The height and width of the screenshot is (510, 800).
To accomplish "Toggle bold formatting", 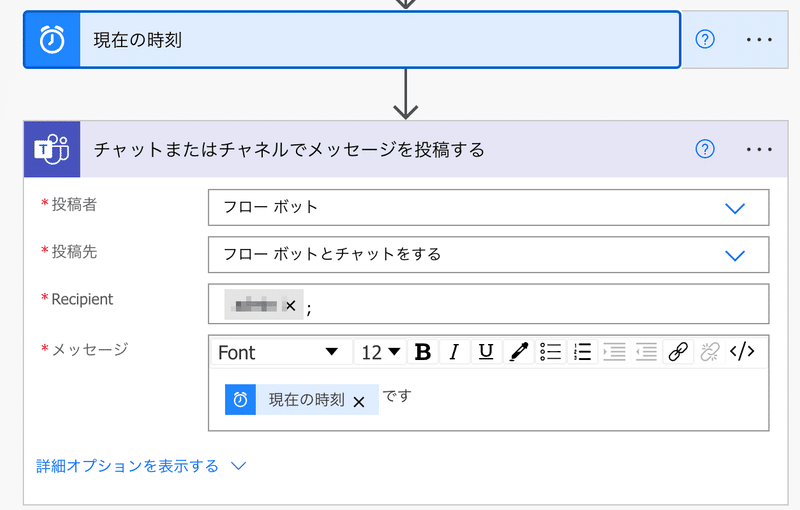I will 423,352.
